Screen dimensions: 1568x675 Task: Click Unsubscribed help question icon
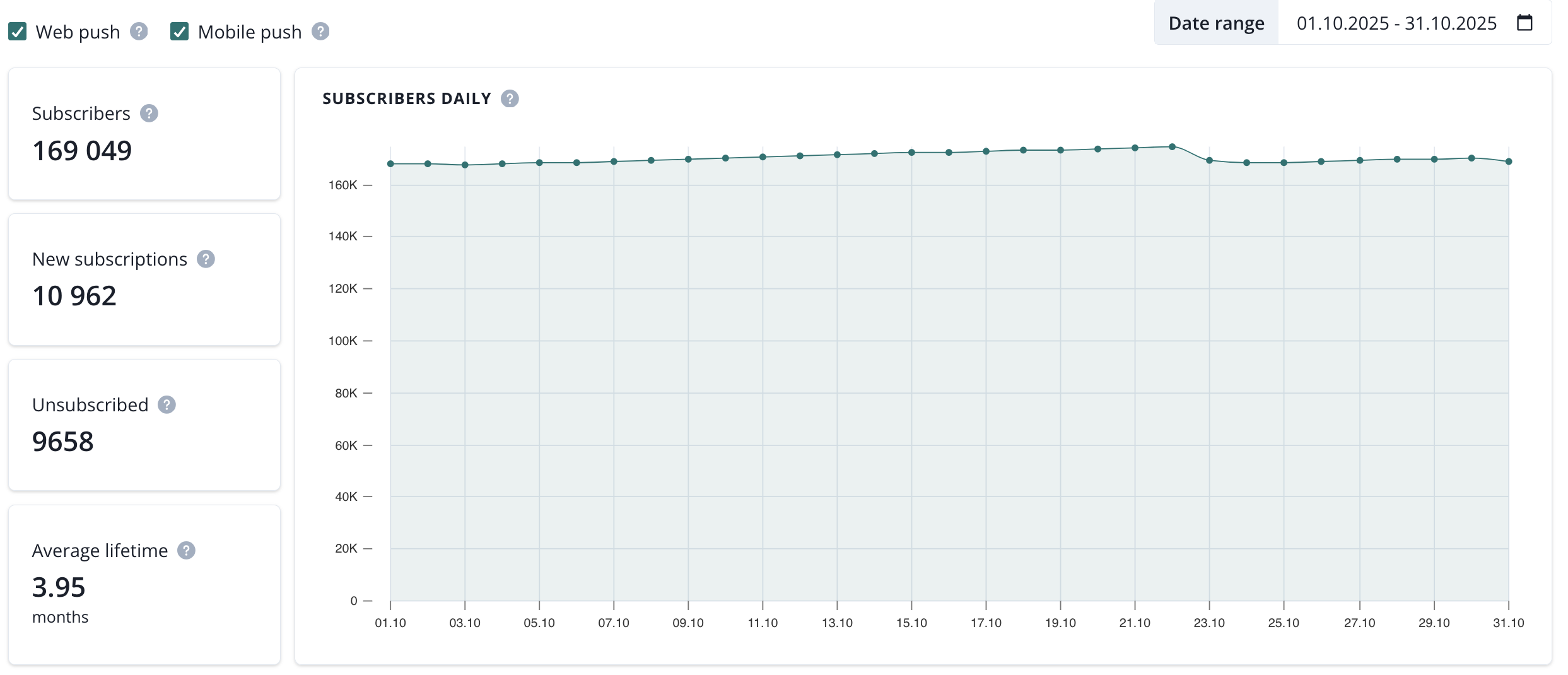167,405
